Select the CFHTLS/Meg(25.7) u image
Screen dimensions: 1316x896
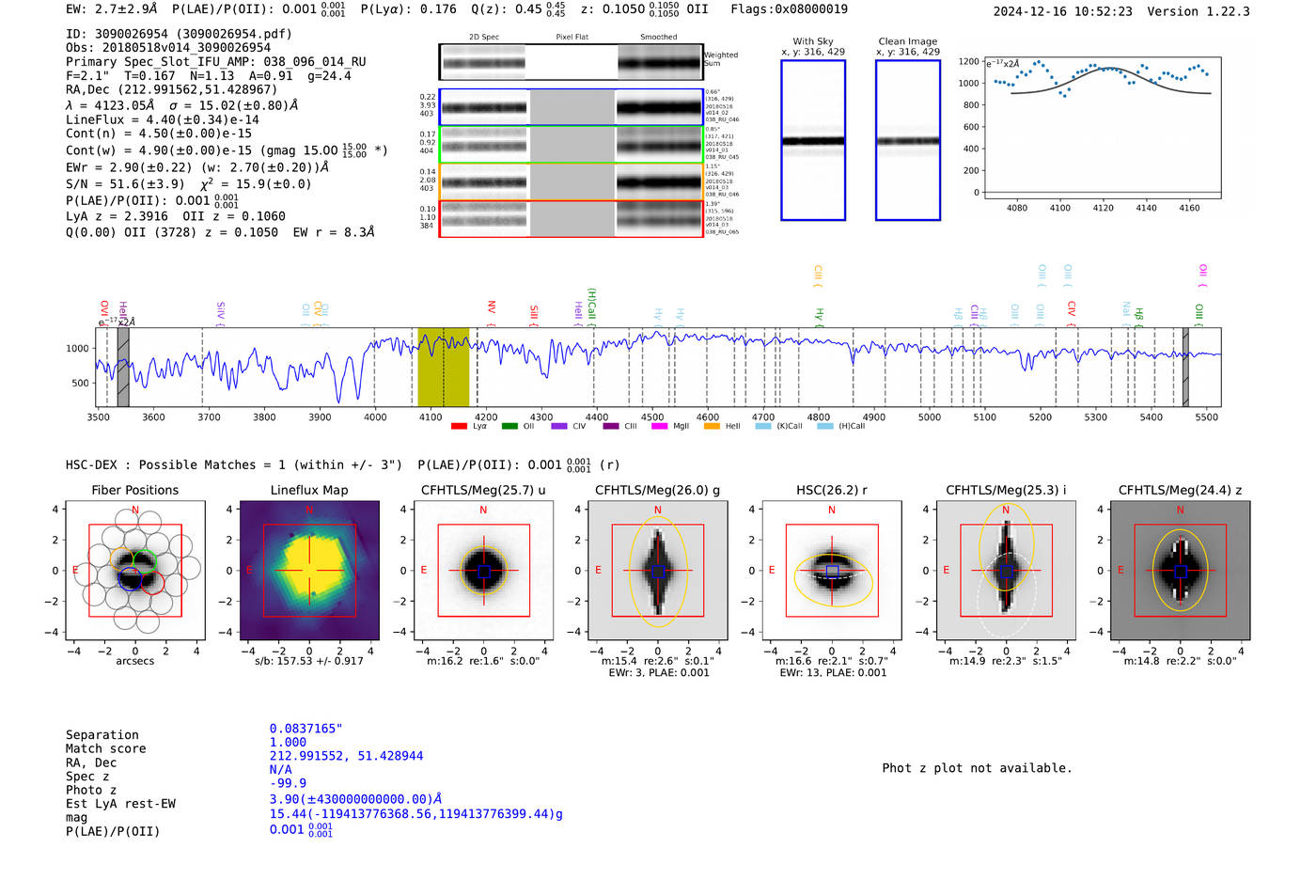tap(483, 571)
